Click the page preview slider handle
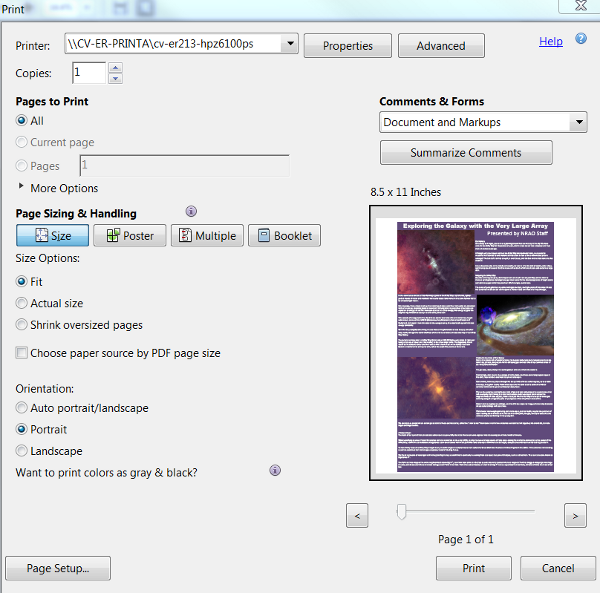600x593 pixels. tap(402, 512)
